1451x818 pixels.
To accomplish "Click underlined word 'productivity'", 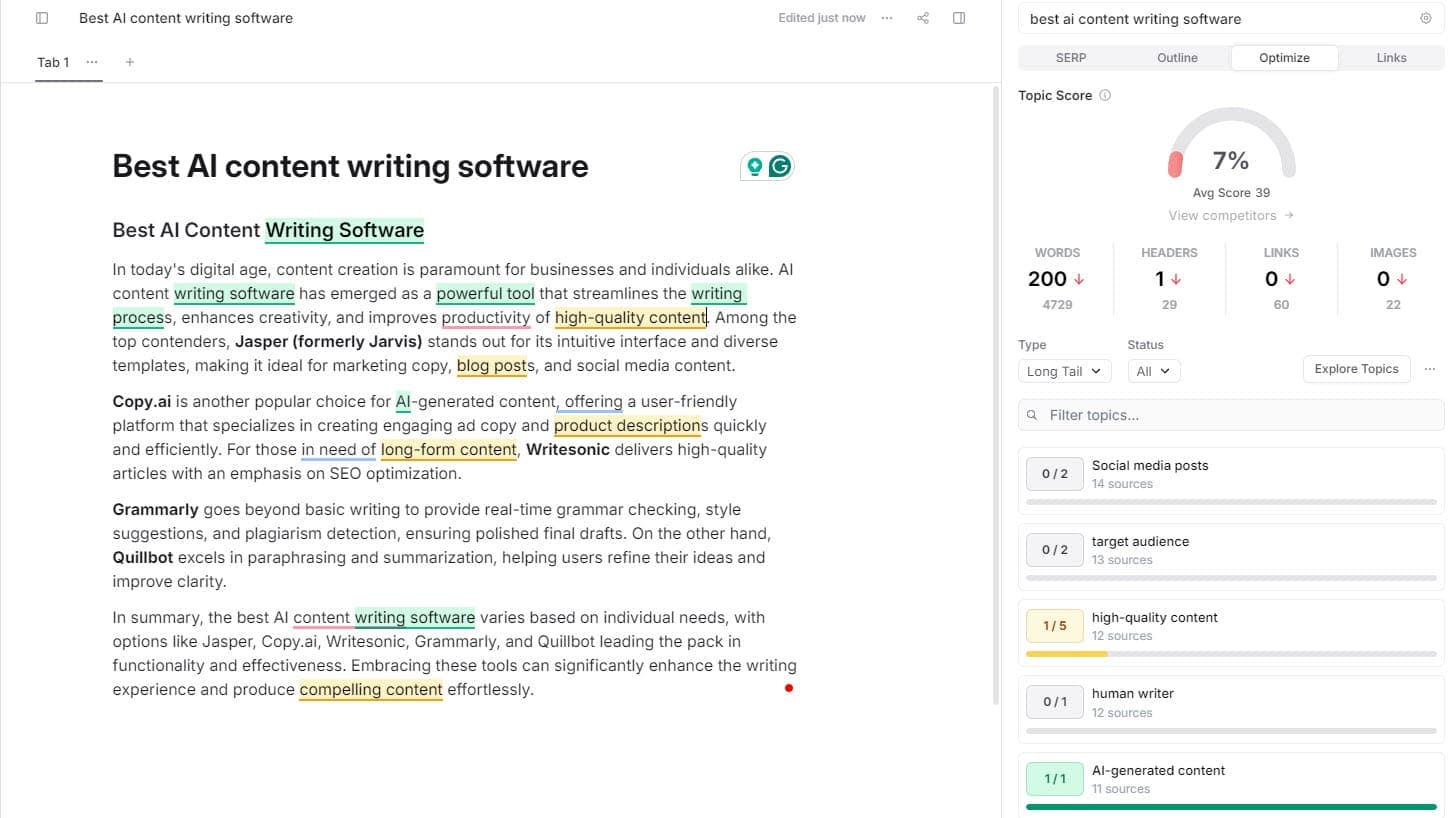I will [486, 317].
